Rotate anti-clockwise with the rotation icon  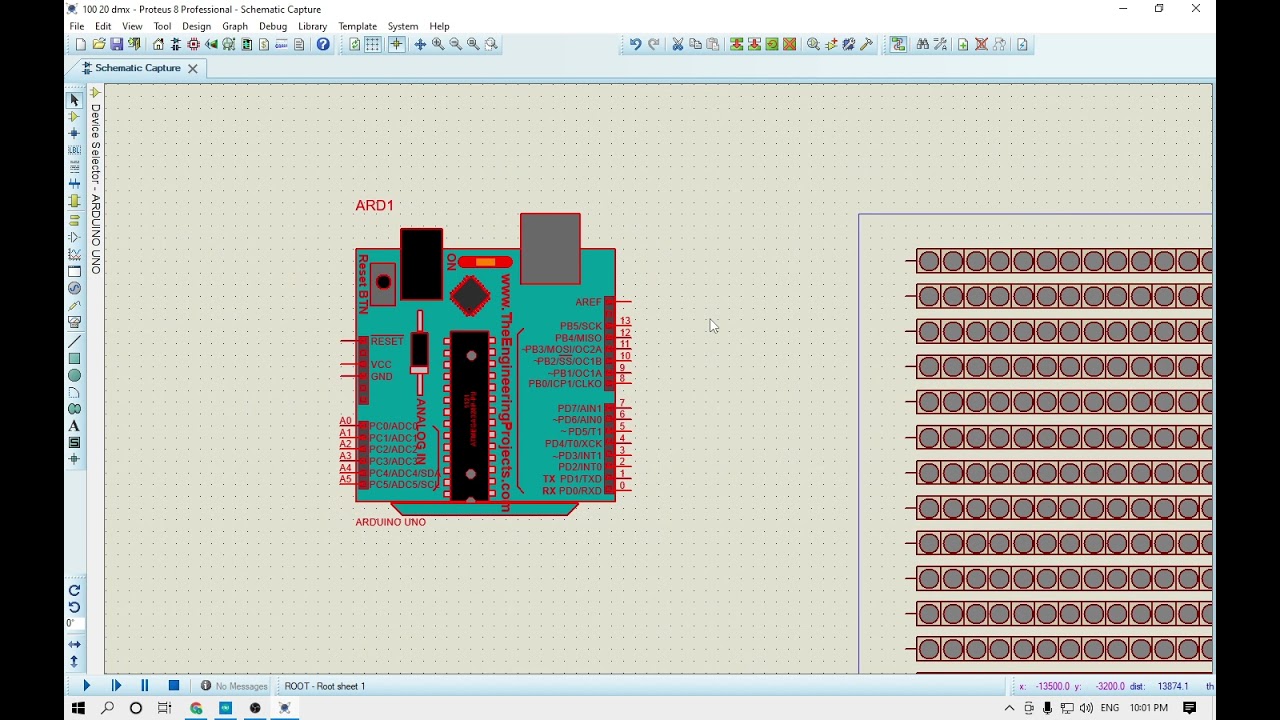[74, 607]
